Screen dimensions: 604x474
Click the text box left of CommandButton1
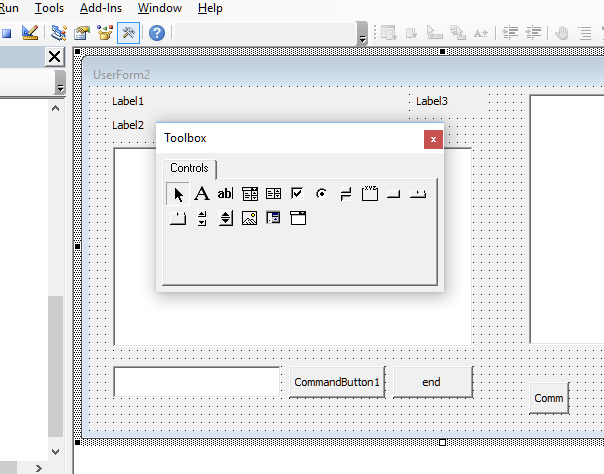click(x=197, y=382)
